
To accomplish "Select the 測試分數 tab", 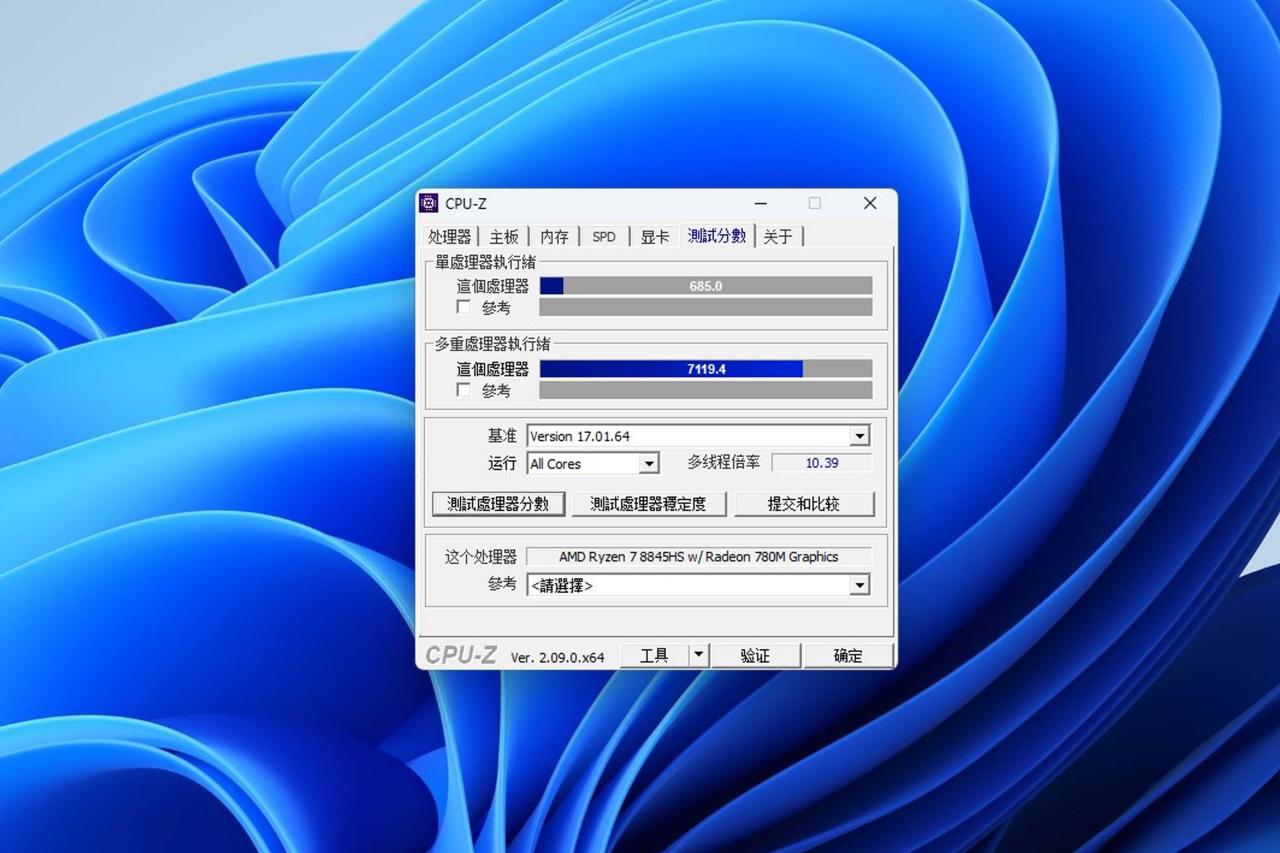I will 717,235.
